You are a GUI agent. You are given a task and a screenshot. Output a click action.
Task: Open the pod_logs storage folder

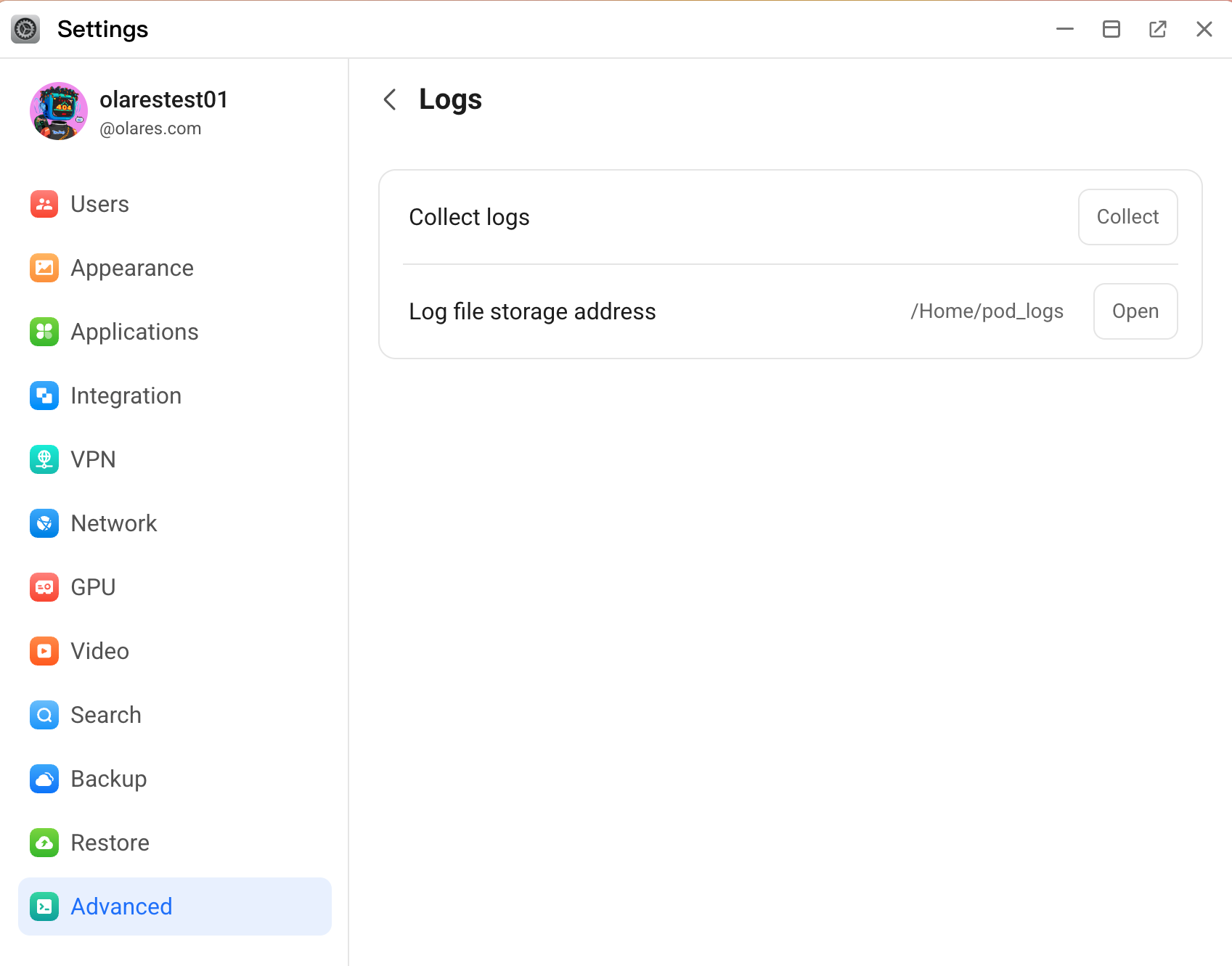(x=1135, y=311)
